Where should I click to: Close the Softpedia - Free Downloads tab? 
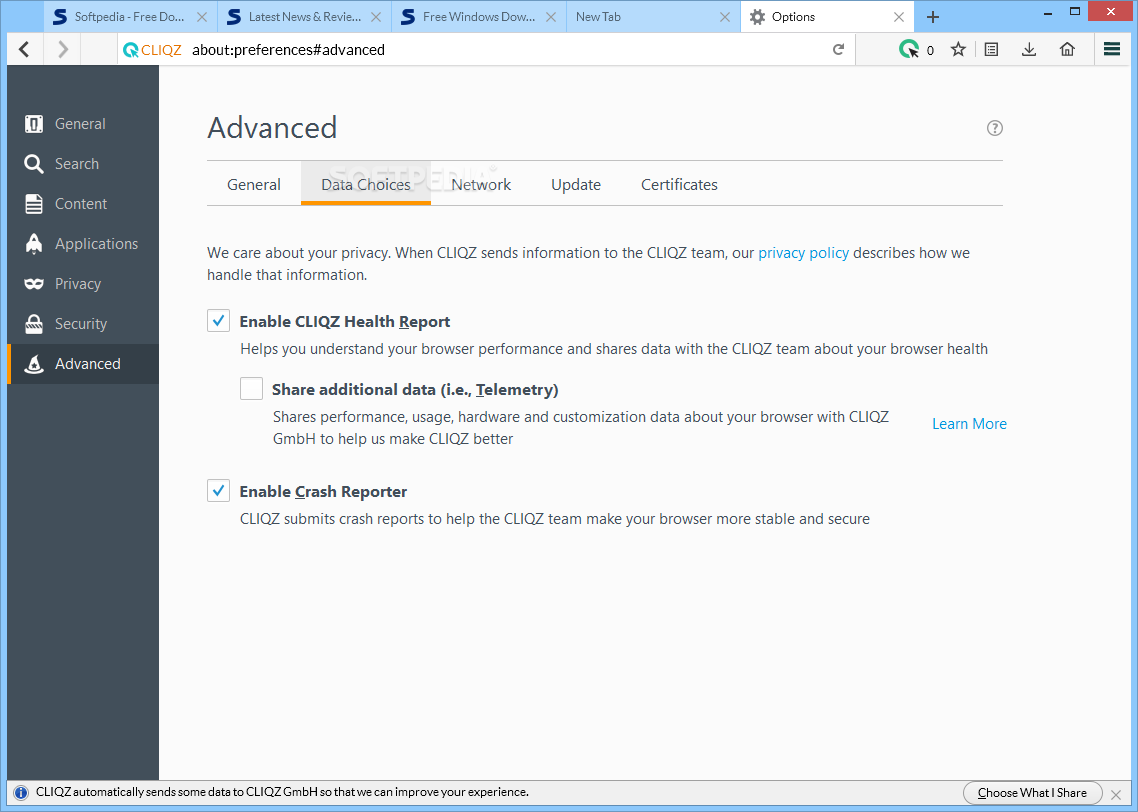click(x=202, y=17)
